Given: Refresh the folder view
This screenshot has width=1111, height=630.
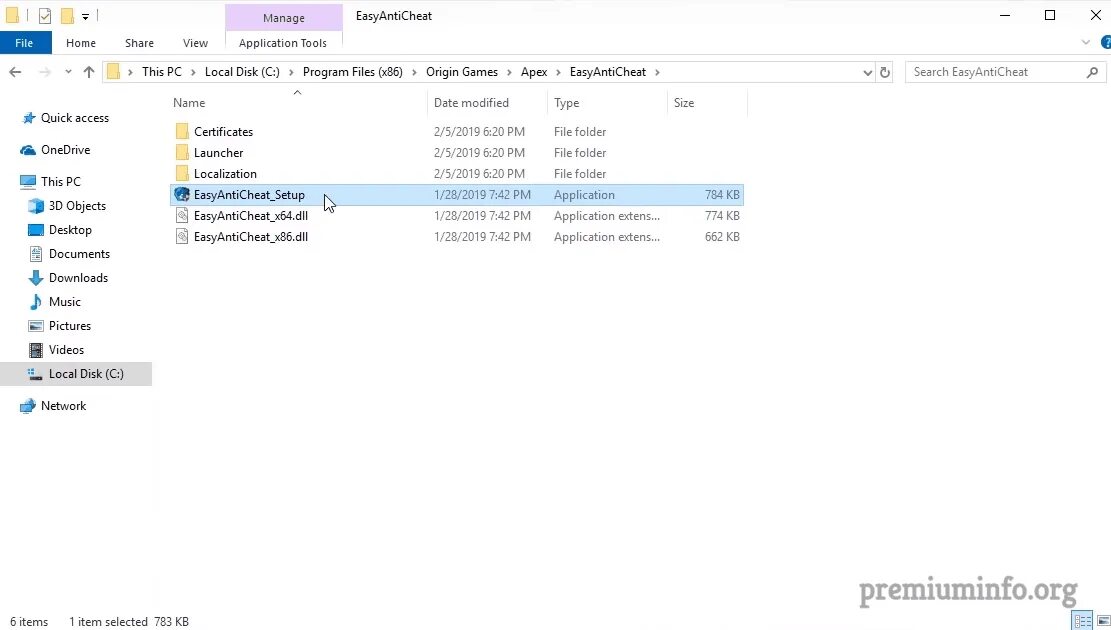Looking at the screenshot, I should click(x=884, y=72).
